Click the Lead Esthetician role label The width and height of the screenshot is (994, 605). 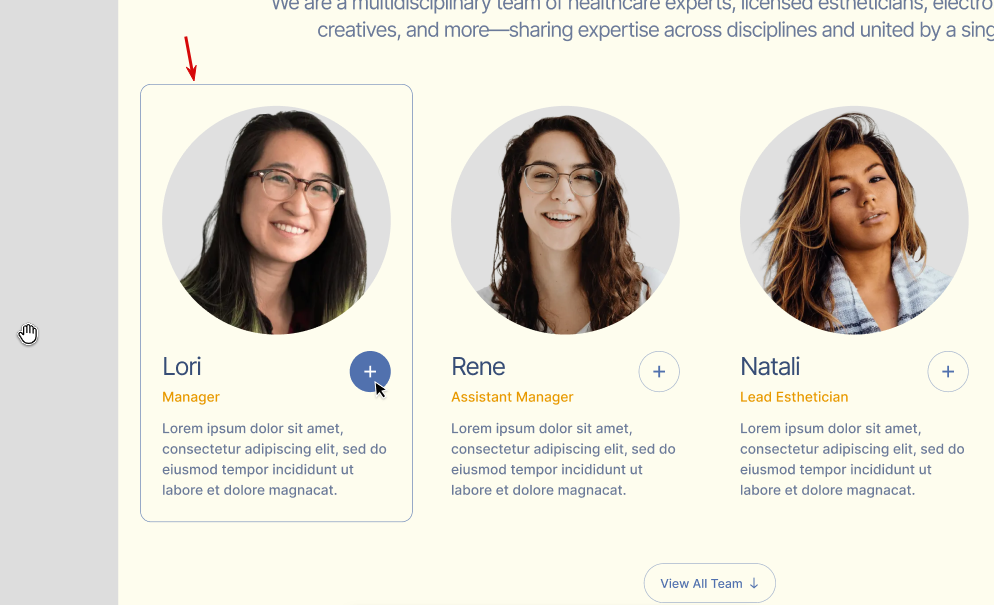coord(794,397)
